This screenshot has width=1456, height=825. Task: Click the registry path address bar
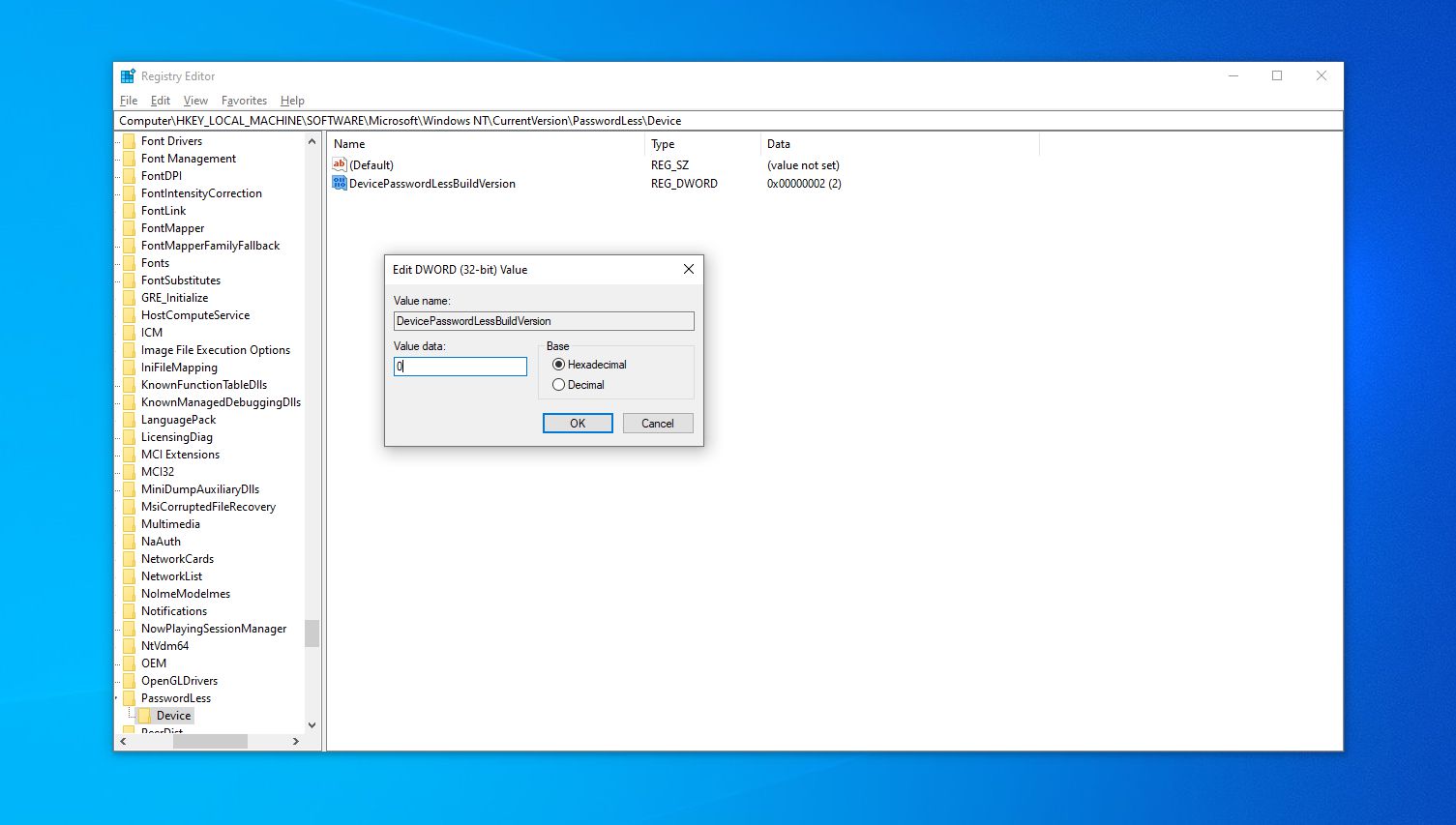pyautogui.click(x=728, y=121)
